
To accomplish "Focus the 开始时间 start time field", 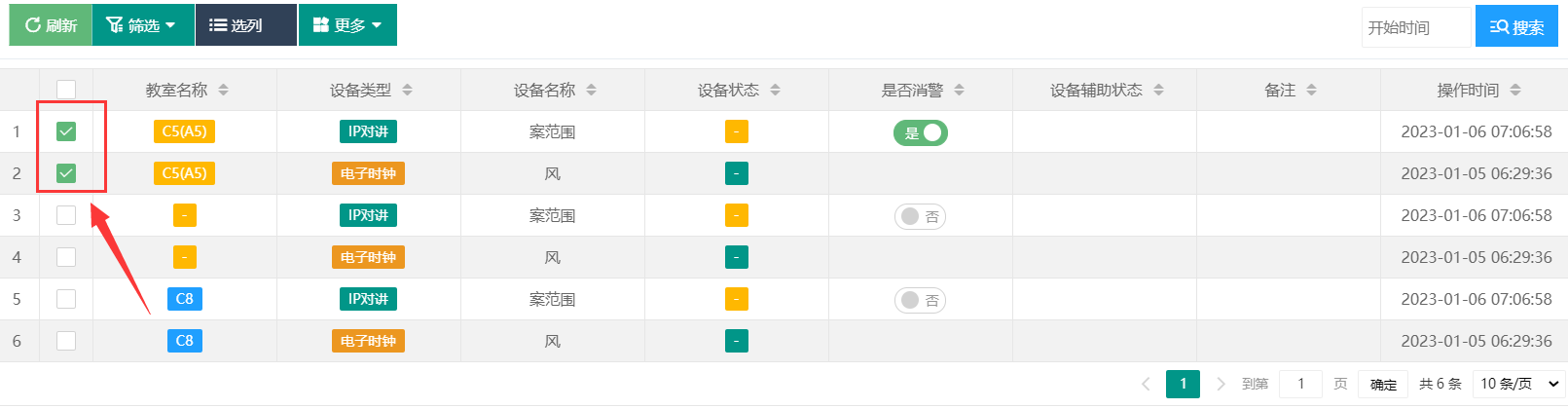I will [x=1415, y=27].
